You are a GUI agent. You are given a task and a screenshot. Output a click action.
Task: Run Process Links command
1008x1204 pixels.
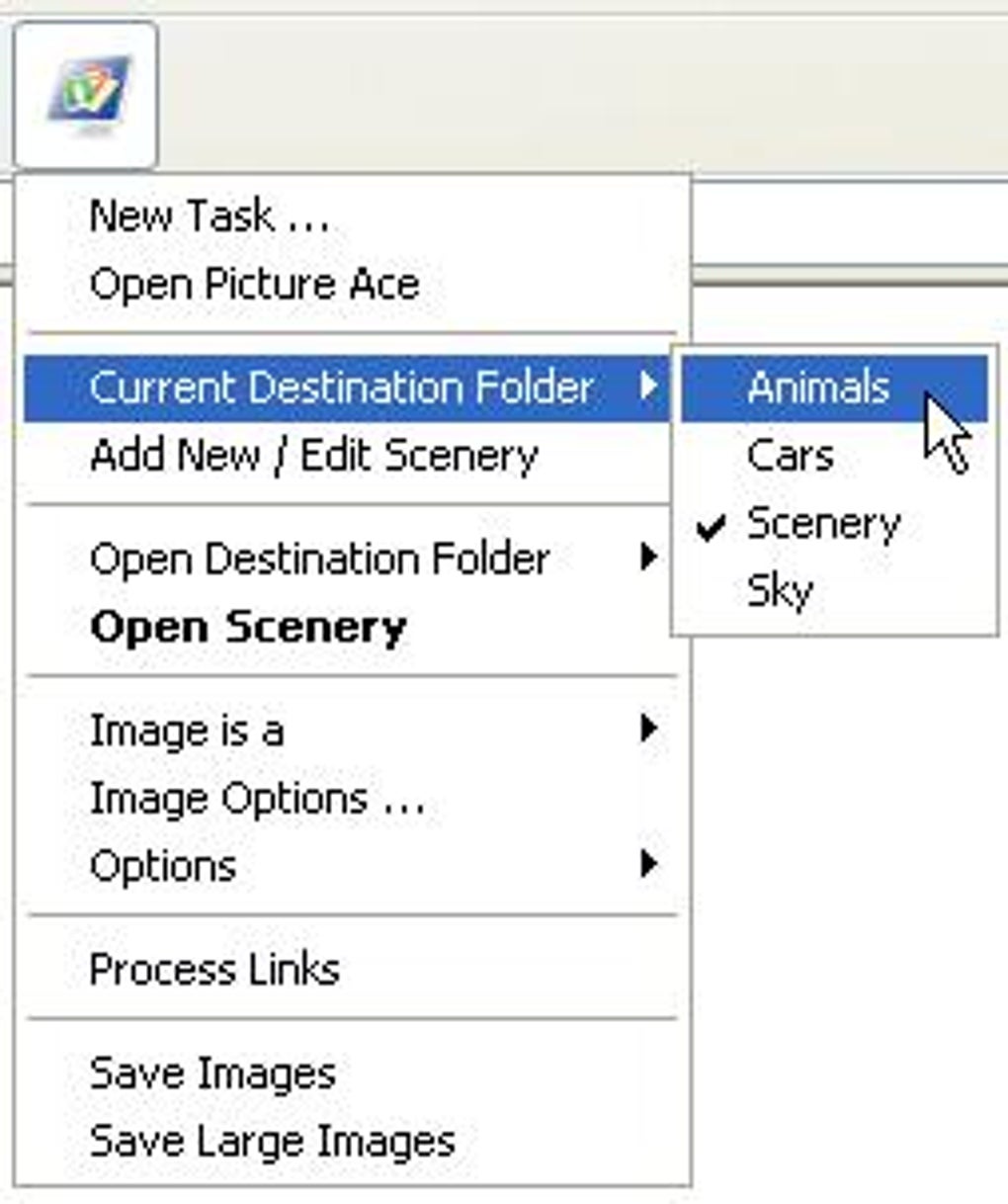click(x=214, y=970)
